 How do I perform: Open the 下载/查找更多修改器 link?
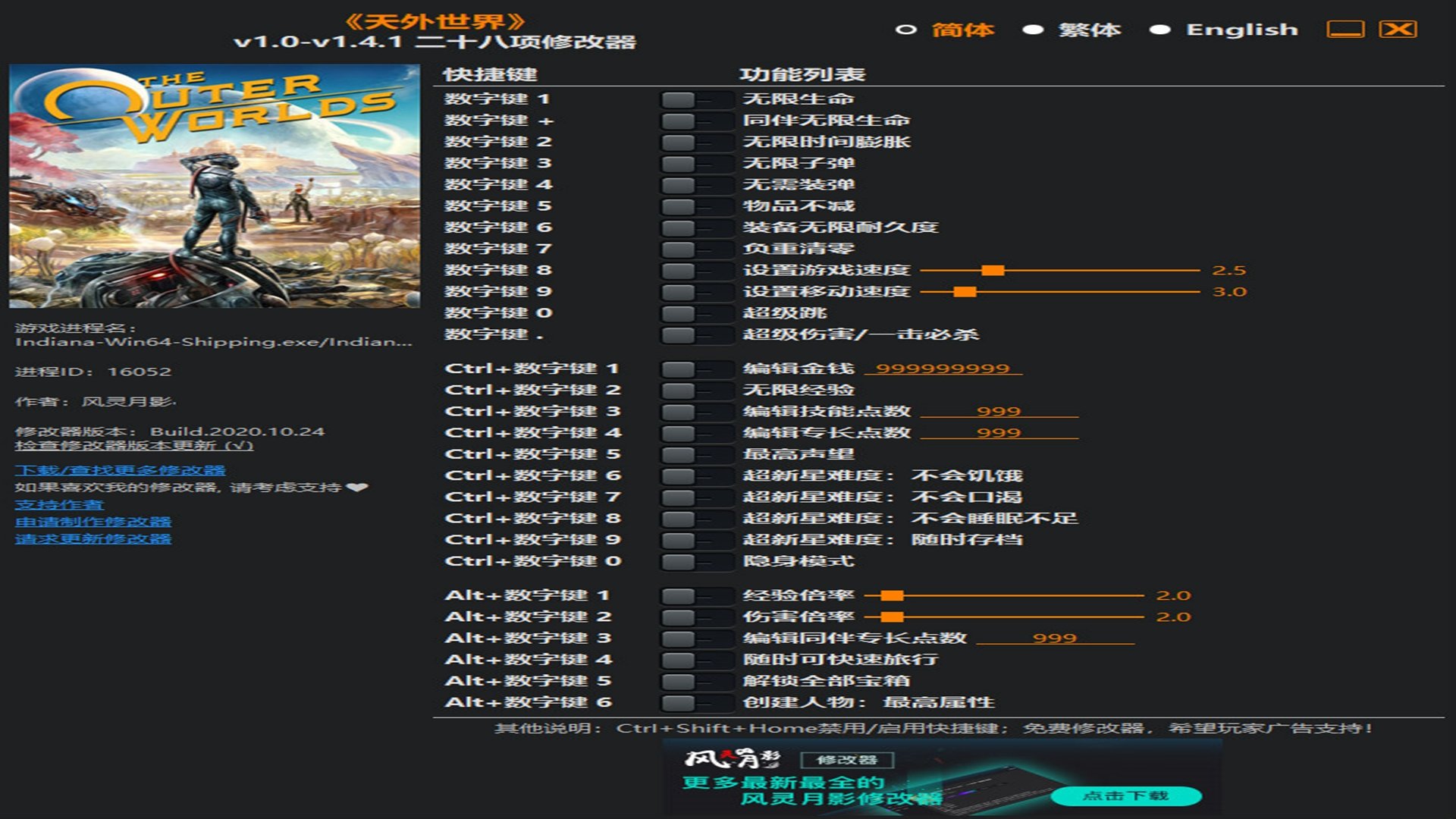coord(120,471)
